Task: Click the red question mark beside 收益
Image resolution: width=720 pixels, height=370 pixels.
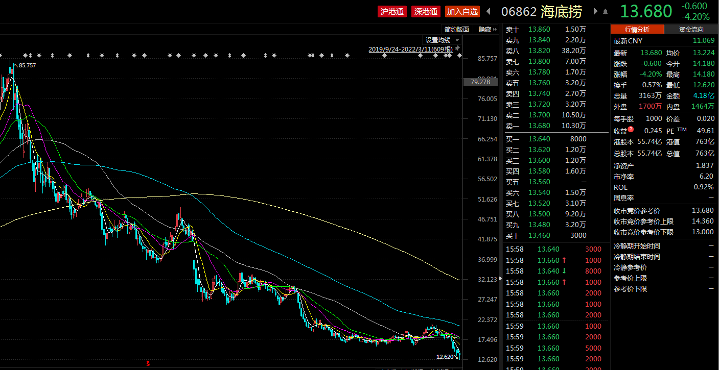Action: tap(630, 129)
